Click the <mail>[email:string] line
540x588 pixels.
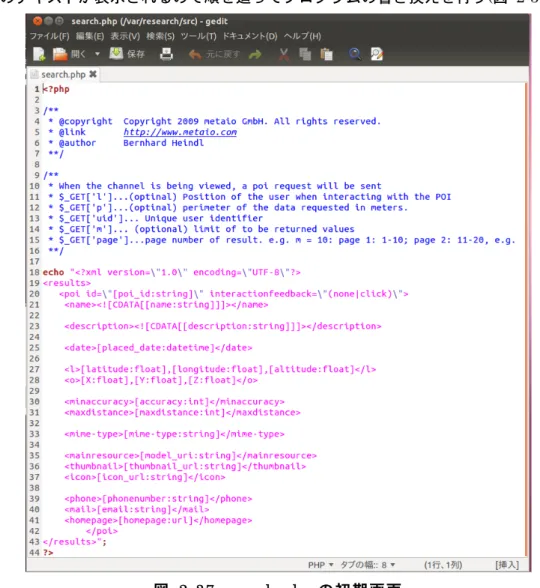(x=136, y=510)
